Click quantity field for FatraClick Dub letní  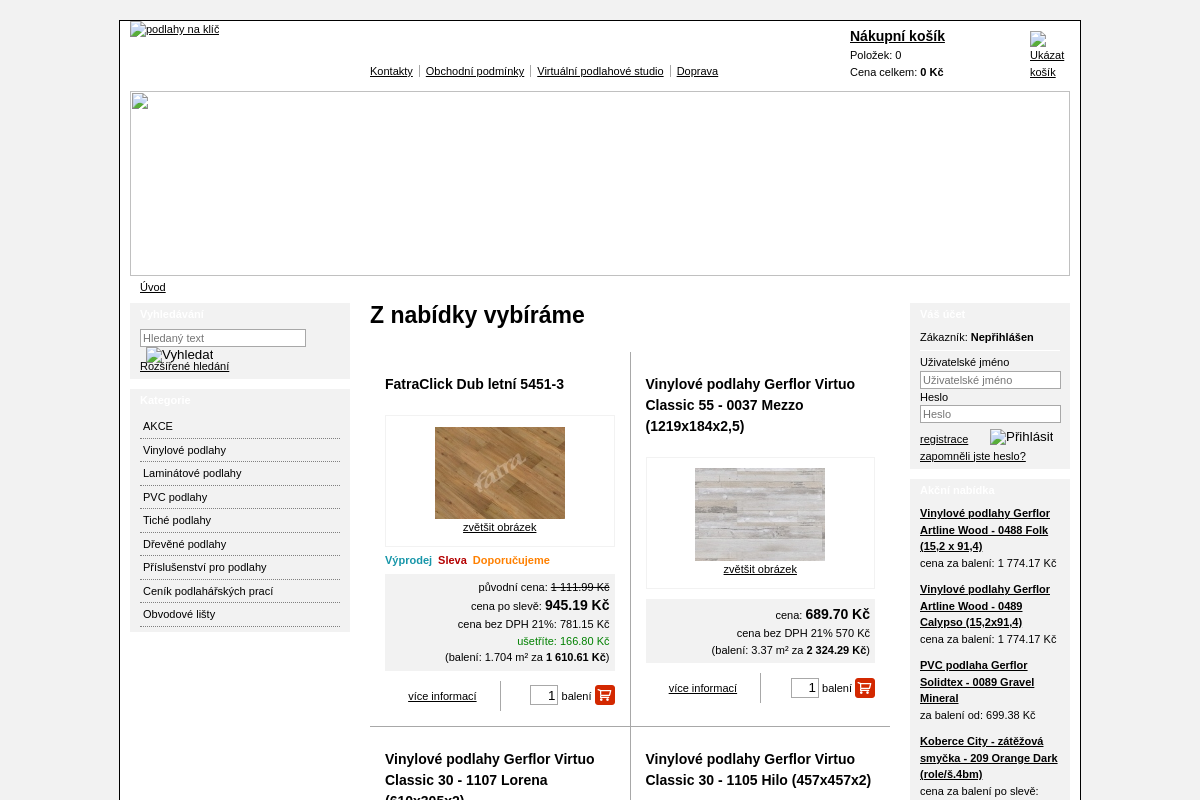tap(544, 695)
